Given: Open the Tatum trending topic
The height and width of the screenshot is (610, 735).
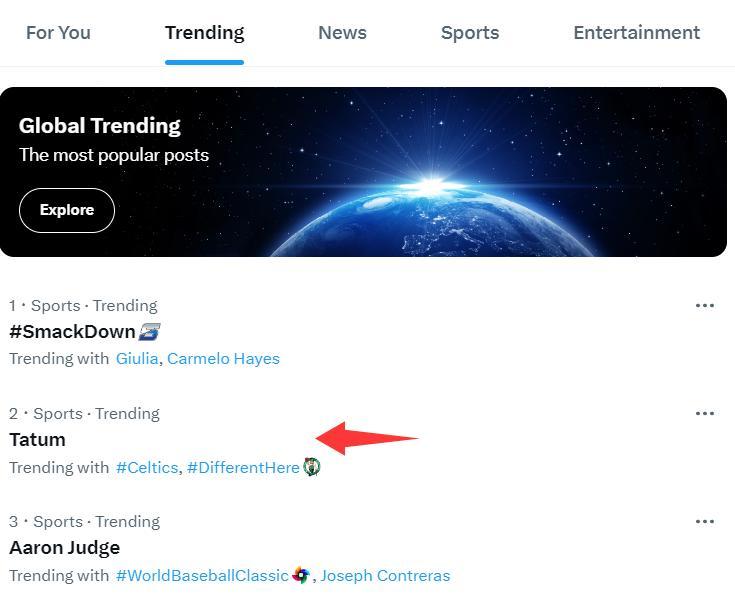Looking at the screenshot, I should [x=37, y=440].
